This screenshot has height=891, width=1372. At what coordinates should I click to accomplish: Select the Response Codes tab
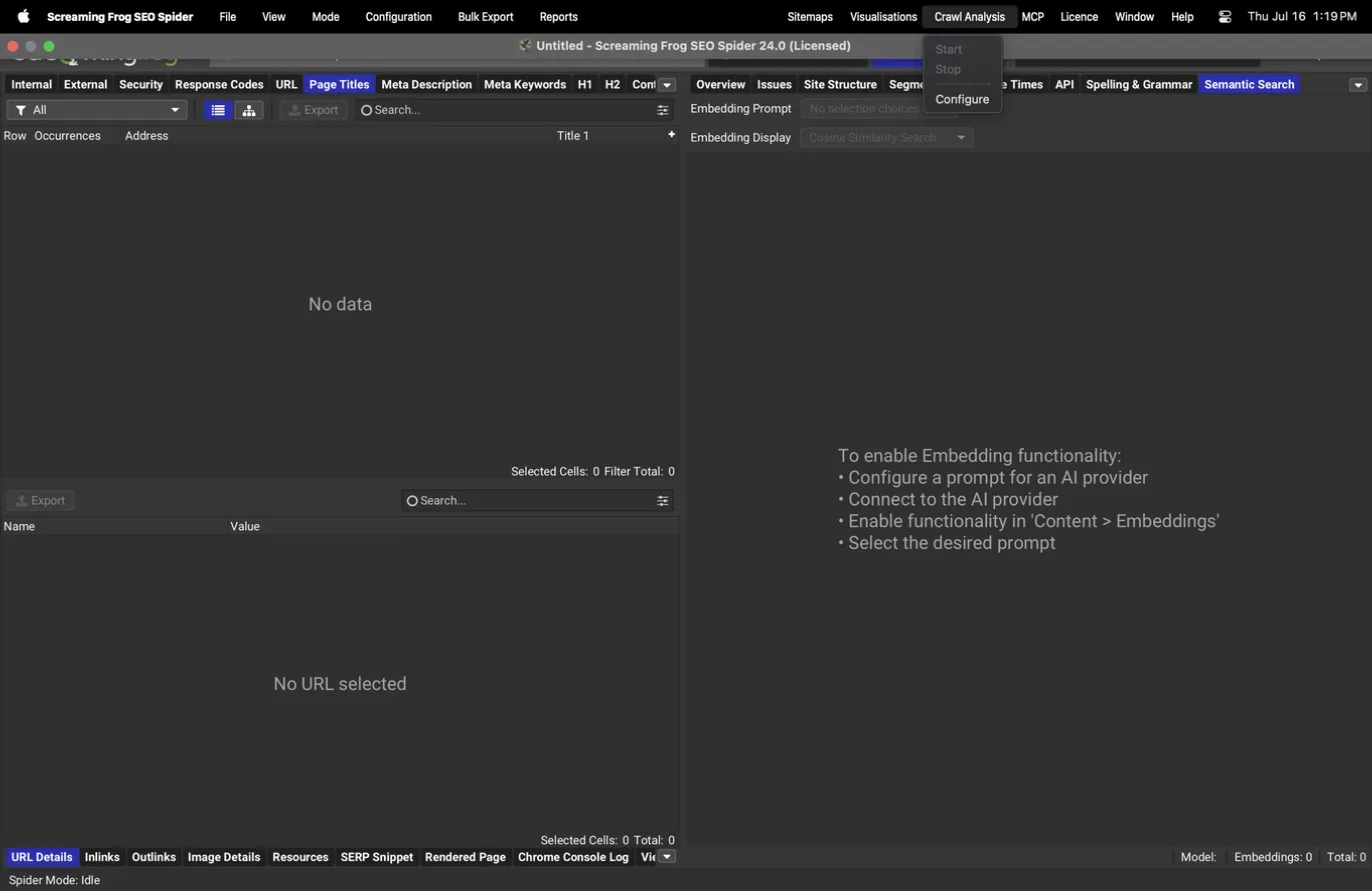[219, 85]
